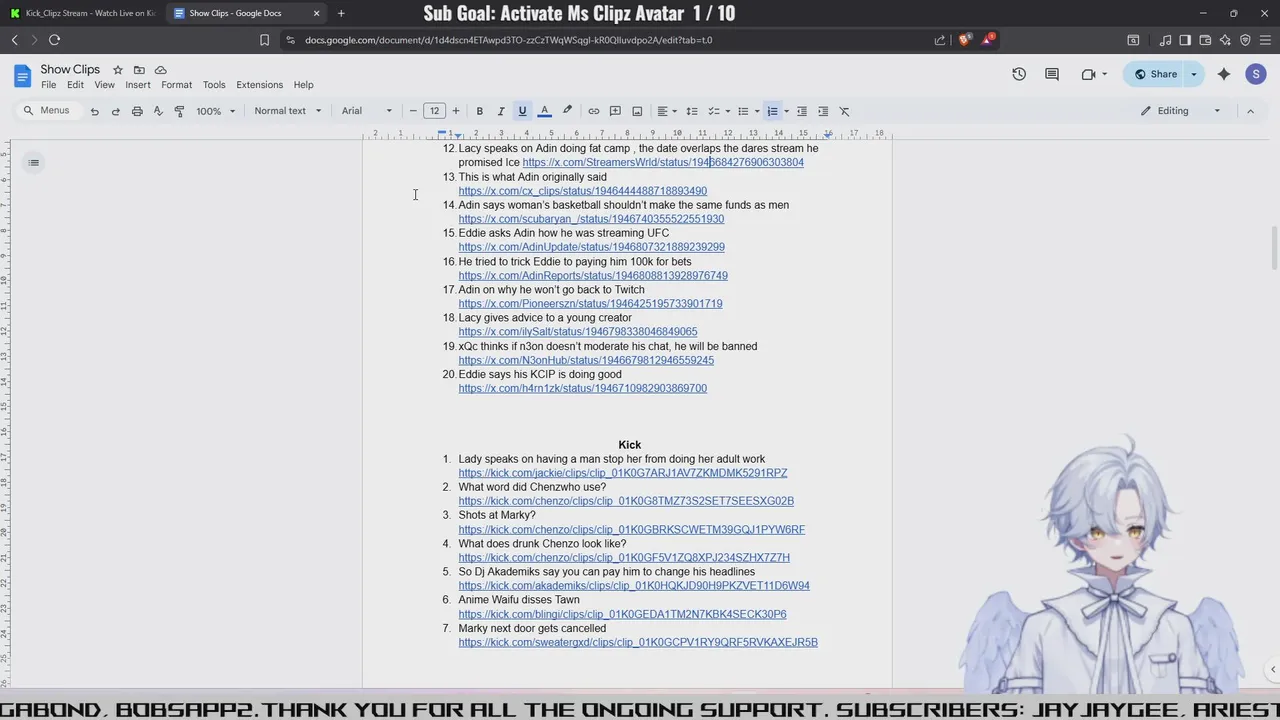Viewport: 1280px width, 720px height.
Task: Move the document with the folder icon
Action: pyautogui.click(x=139, y=70)
